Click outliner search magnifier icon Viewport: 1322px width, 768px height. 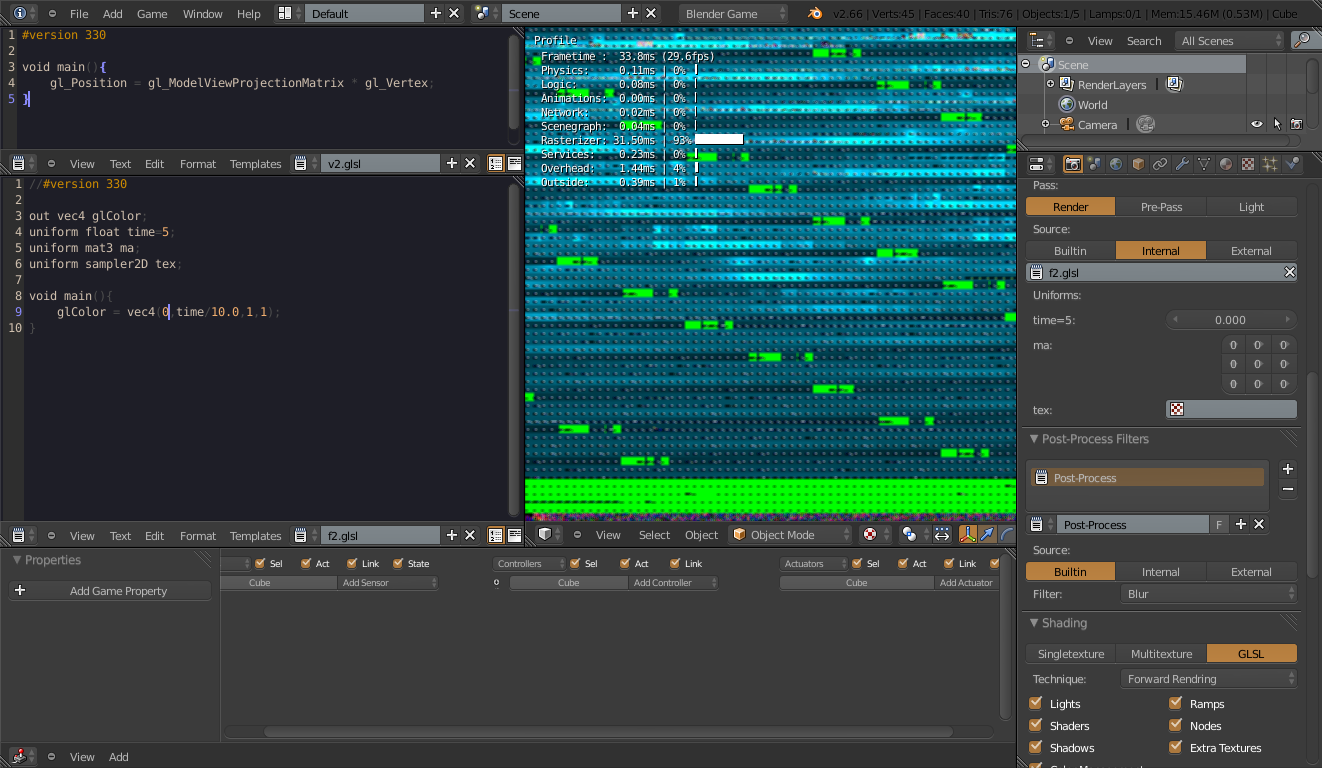click(x=1302, y=41)
